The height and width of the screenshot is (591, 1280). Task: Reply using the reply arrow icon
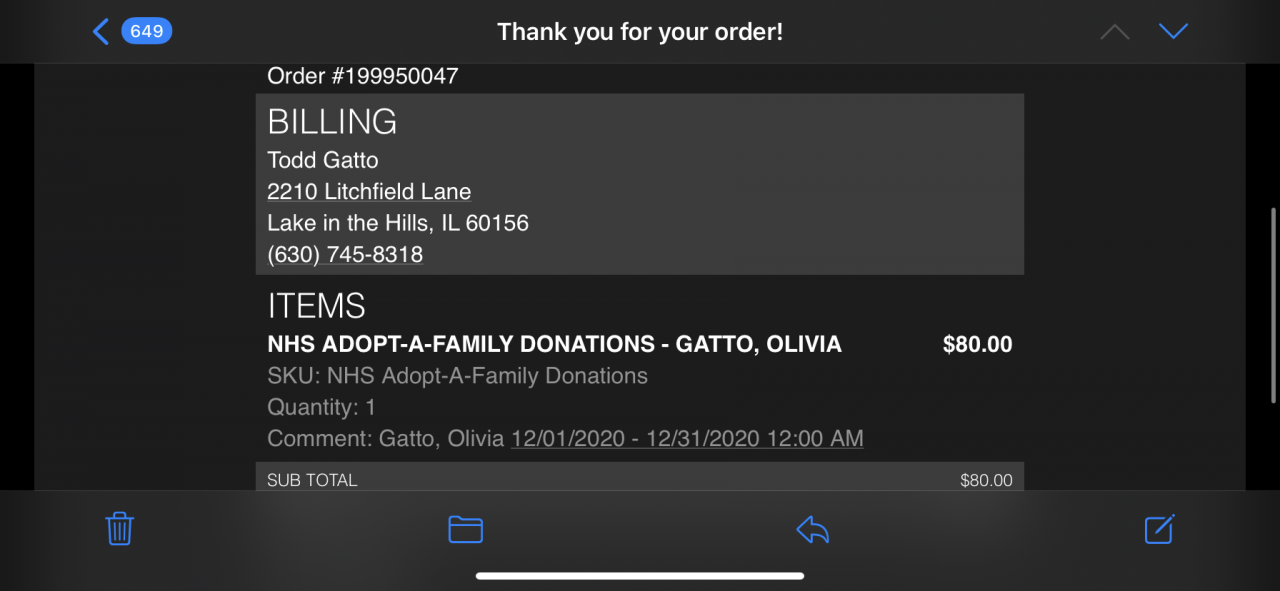tap(812, 529)
